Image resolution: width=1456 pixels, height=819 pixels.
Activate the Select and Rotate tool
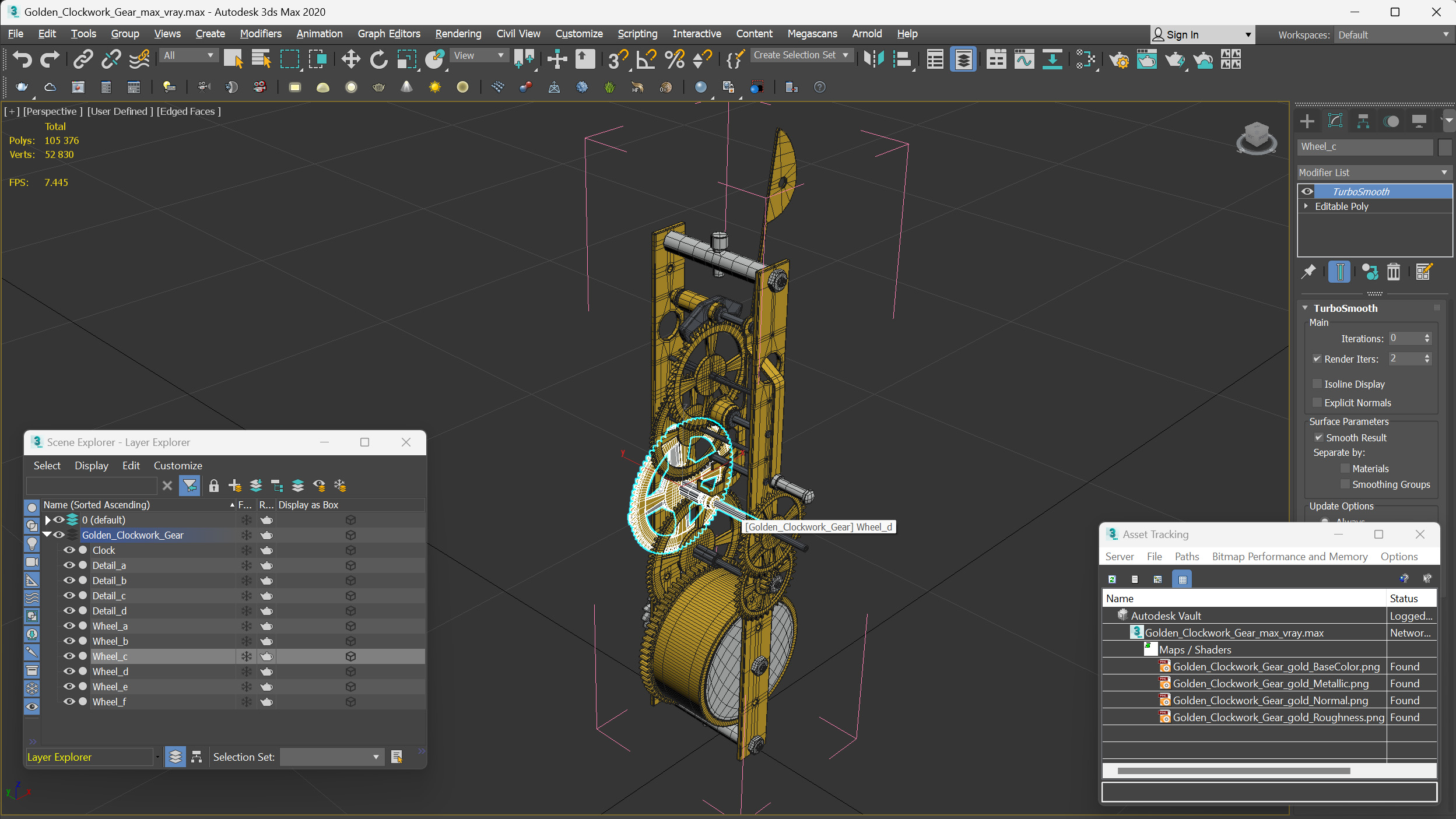click(378, 59)
